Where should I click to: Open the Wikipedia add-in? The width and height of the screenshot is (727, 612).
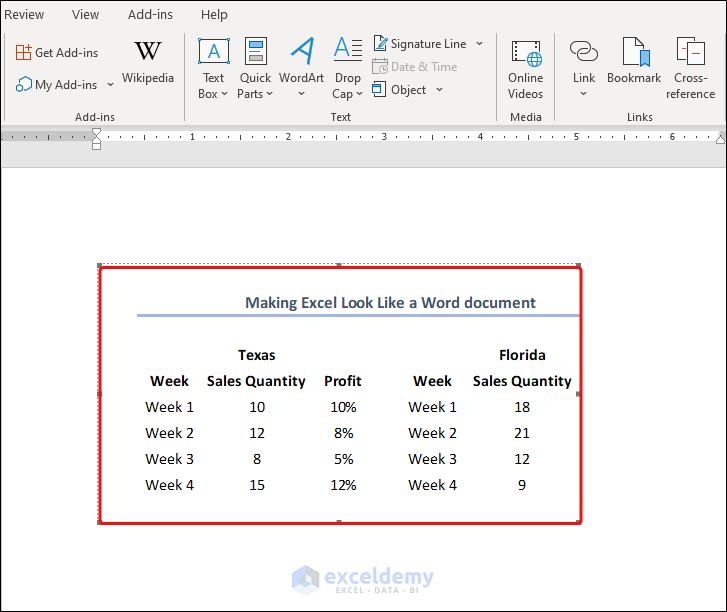coord(148,63)
